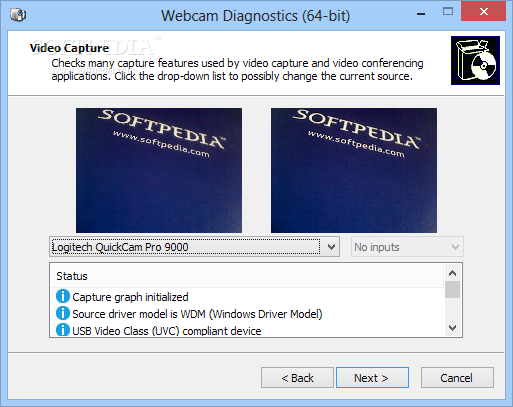Close the Webcam Diagnostics window

(483, 12)
